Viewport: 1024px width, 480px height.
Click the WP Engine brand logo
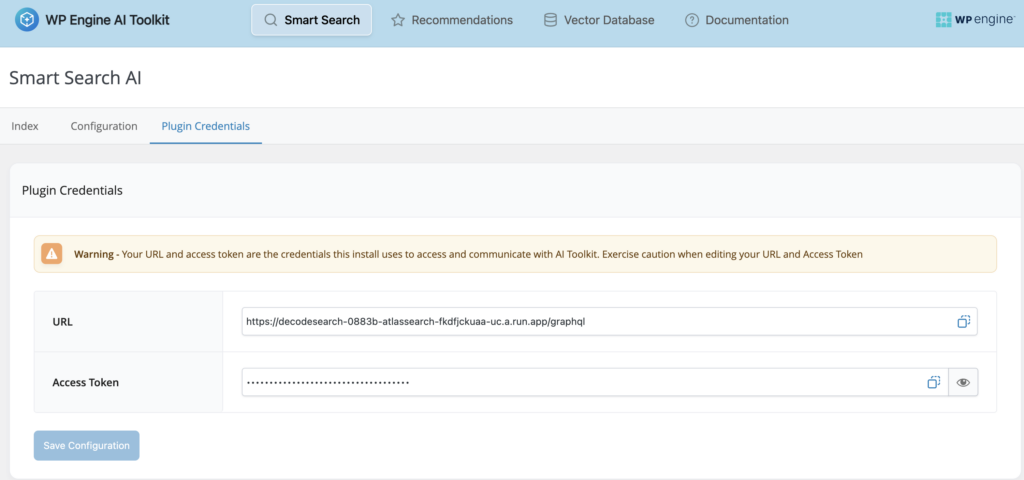pos(974,20)
